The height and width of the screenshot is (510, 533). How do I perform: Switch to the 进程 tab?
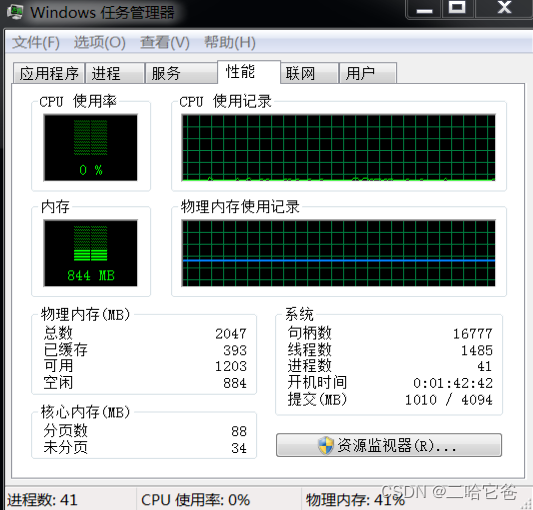115,73
